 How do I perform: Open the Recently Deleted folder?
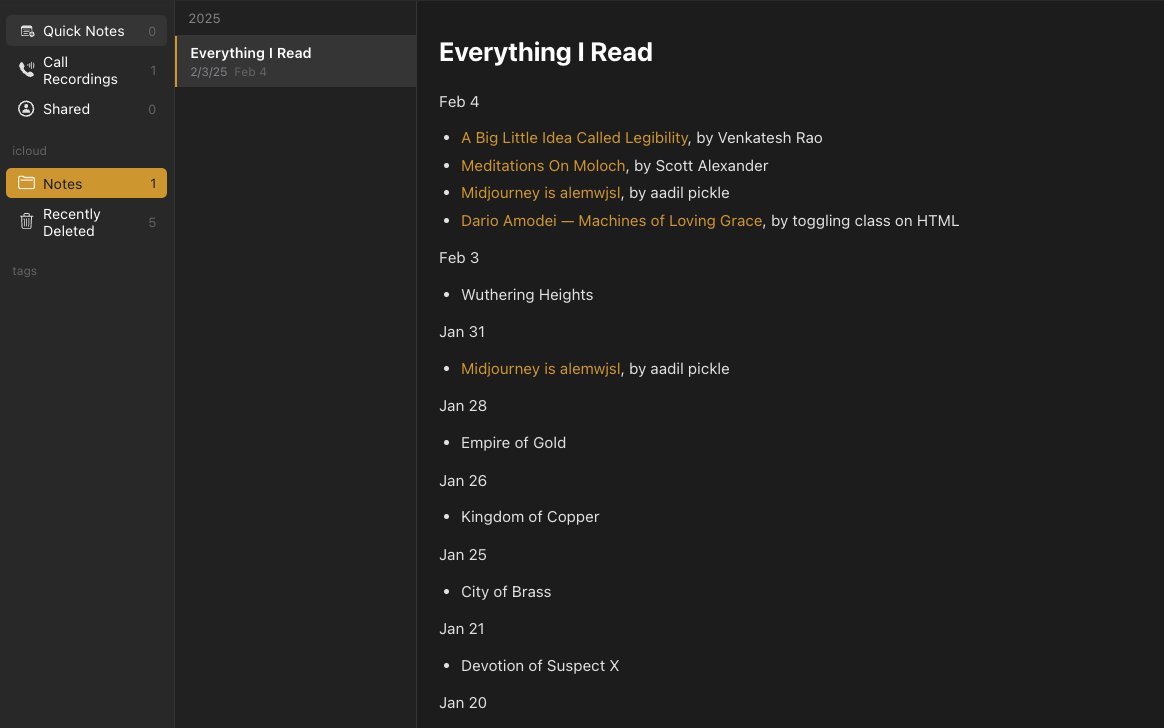pyautogui.click(x=86, y=223)
